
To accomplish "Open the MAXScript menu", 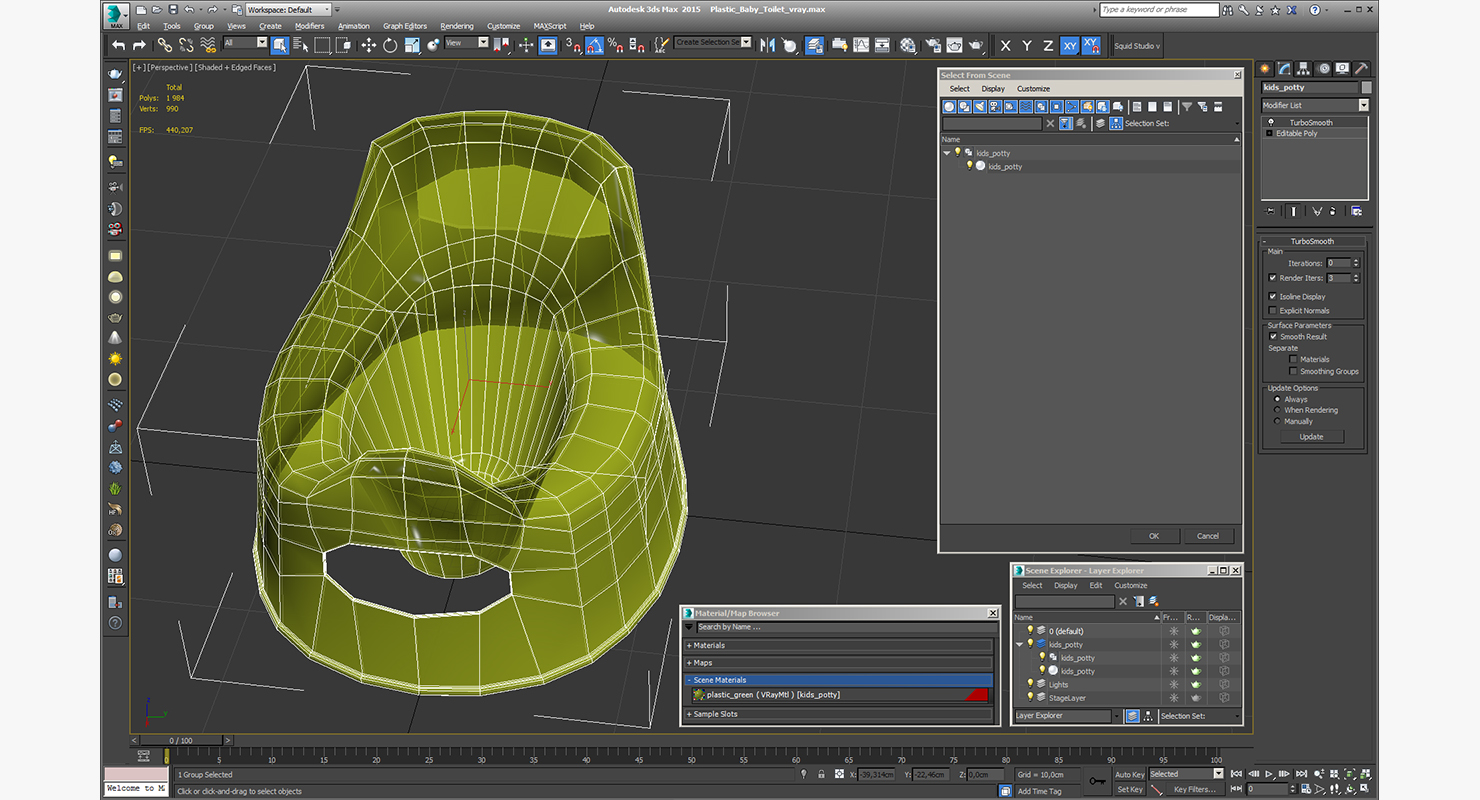I will (550, 26).
